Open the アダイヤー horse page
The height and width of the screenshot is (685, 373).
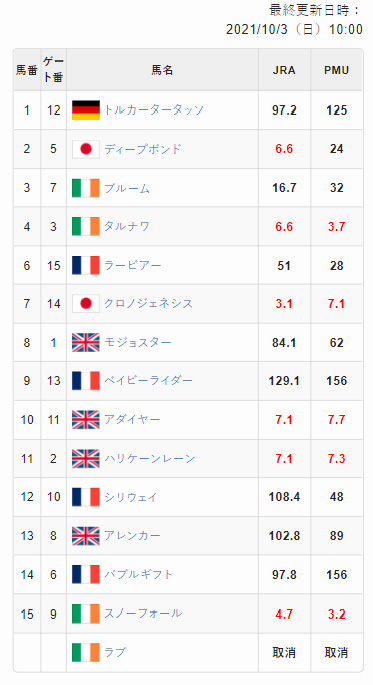(x=132, y=420)
